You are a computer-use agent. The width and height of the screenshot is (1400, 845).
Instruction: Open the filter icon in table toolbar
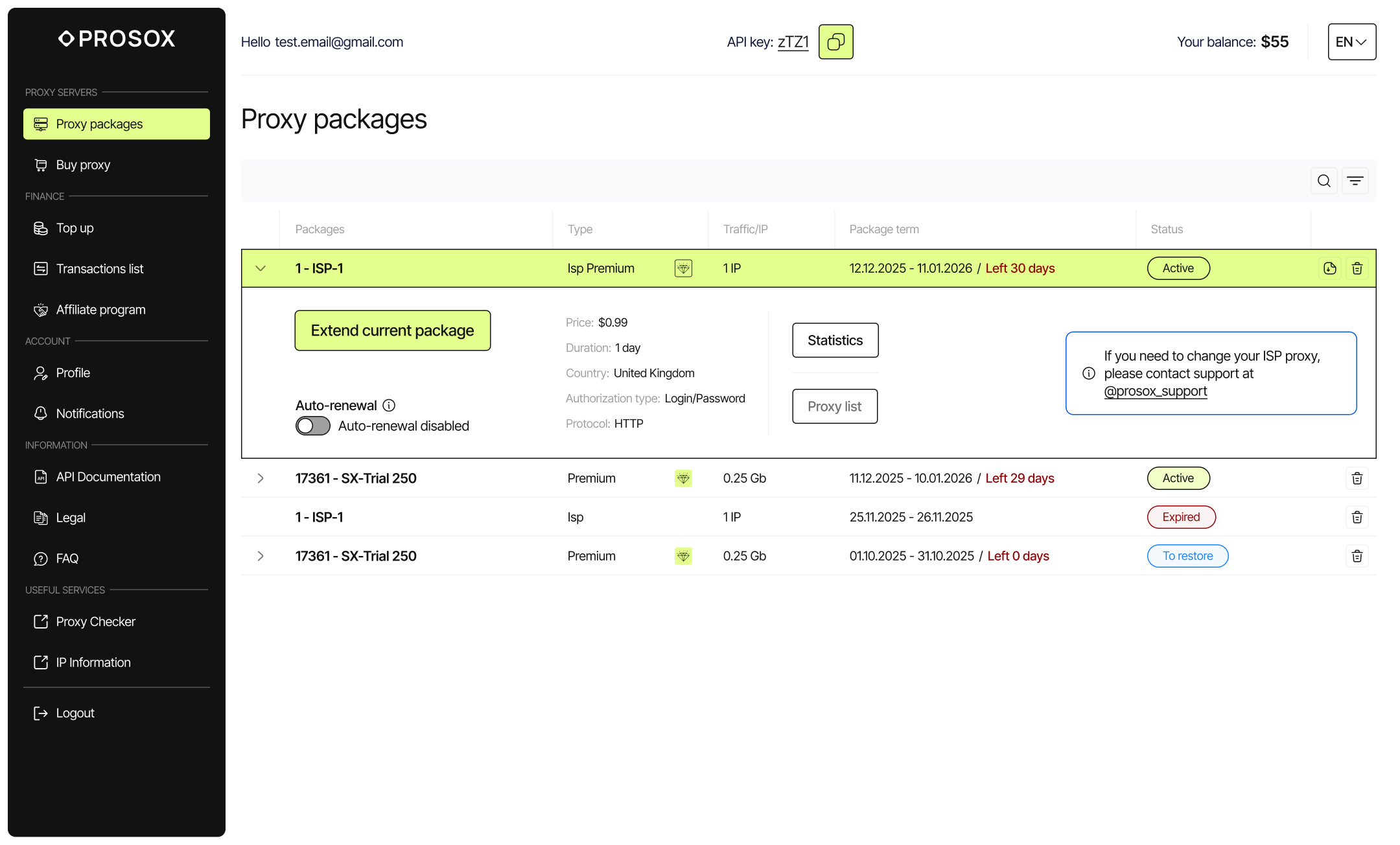[x=1355, y=181]
